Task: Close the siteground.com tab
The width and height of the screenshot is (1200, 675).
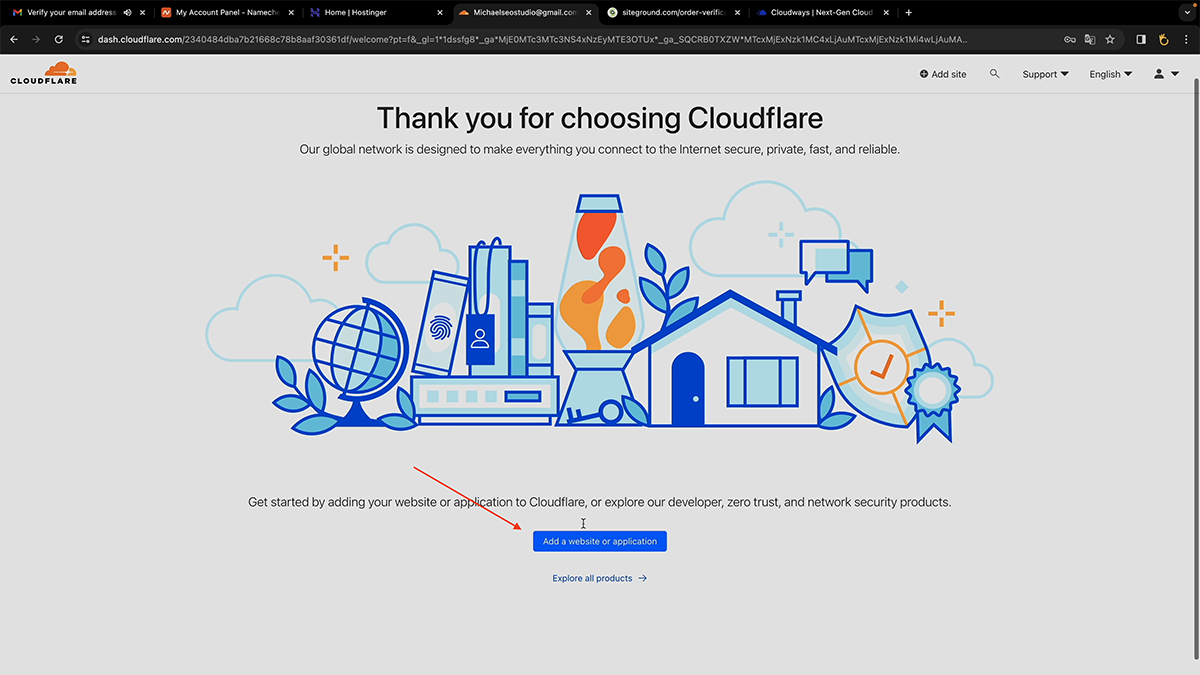Action: pos(738,13)
